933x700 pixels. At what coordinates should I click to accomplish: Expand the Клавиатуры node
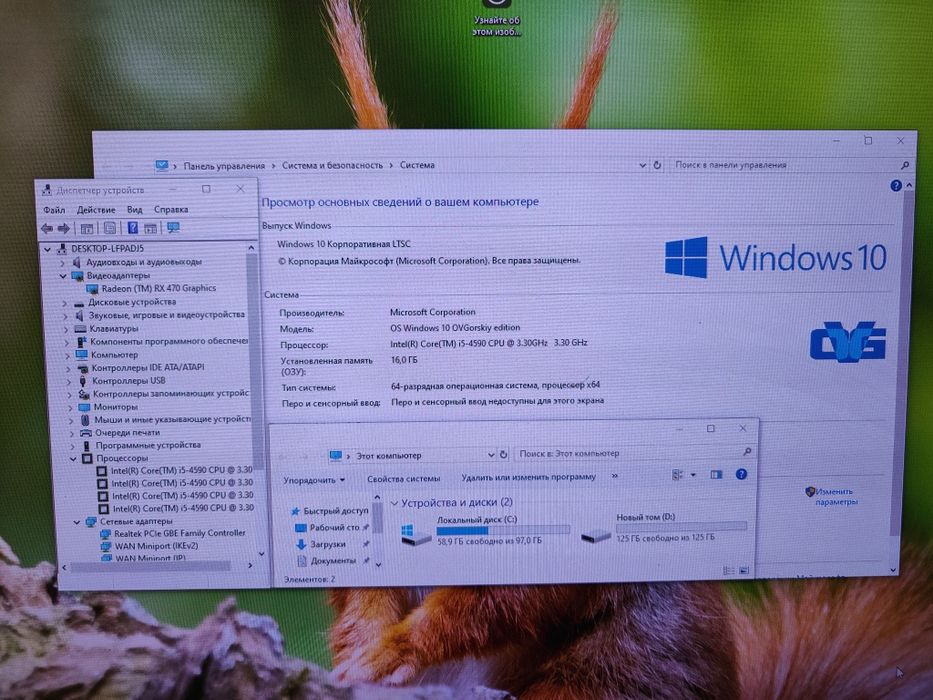coord(66,329)
